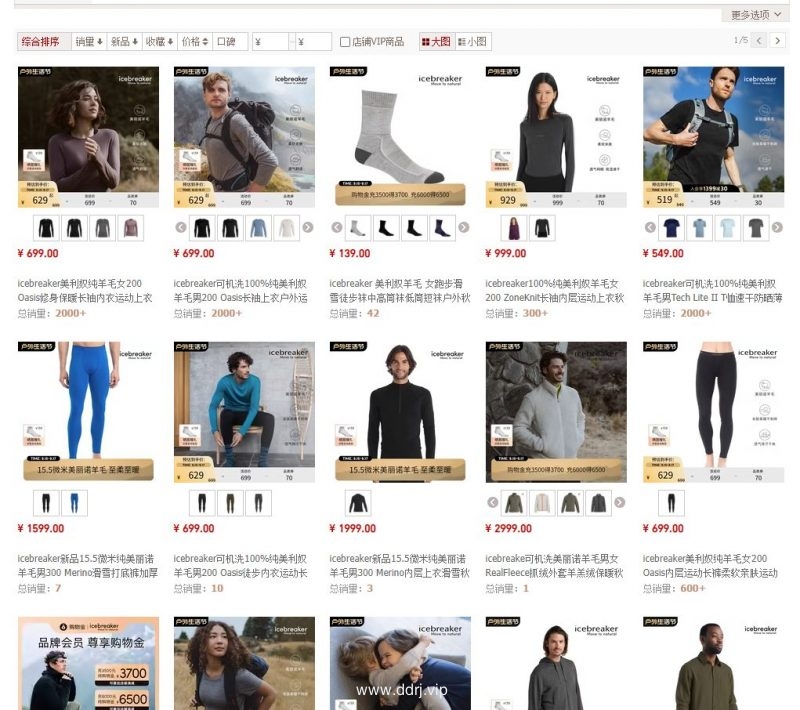The width and height of the screenshot is (800, 710).
Task: Pick black swatch under the ZoneKnit top
Action: coord(542,228)
